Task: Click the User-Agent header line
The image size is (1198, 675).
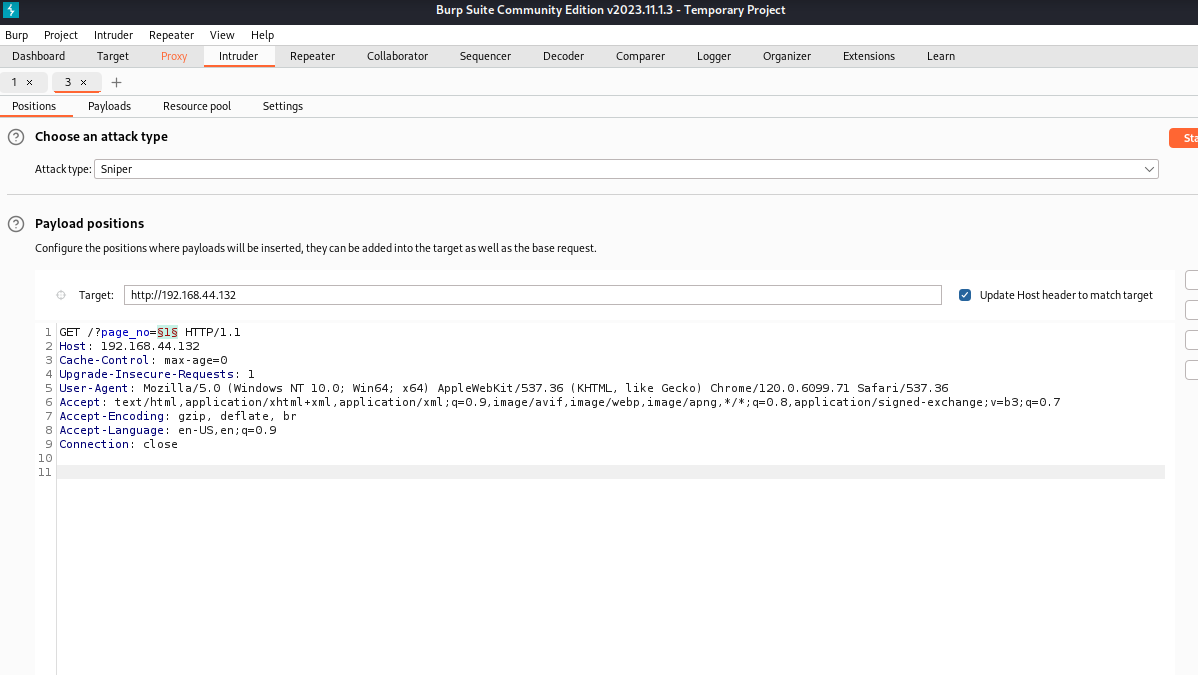Action: 503,388
